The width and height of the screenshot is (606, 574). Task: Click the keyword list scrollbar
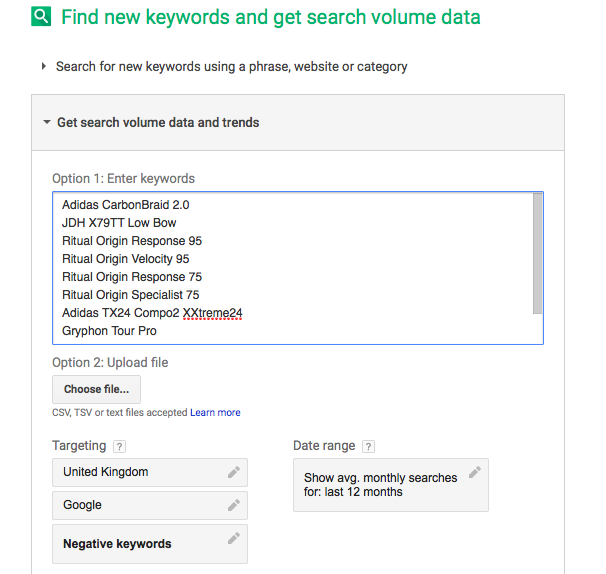click(538, 254)
